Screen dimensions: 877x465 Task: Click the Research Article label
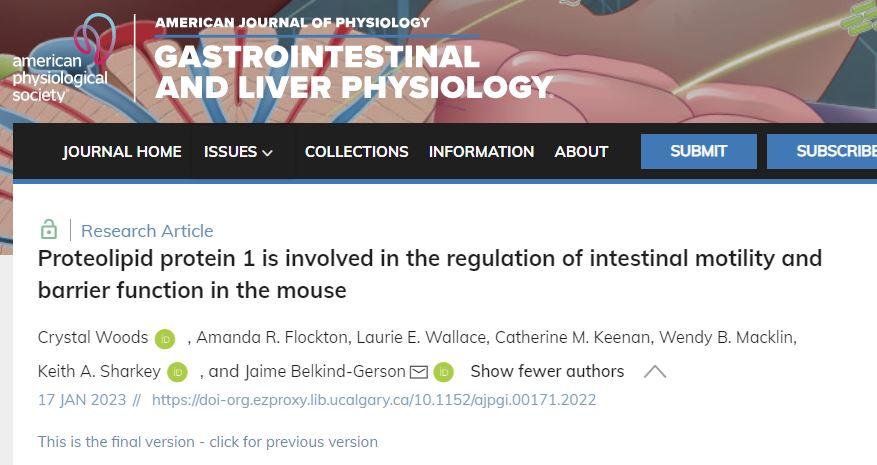[x=147, y=231]
